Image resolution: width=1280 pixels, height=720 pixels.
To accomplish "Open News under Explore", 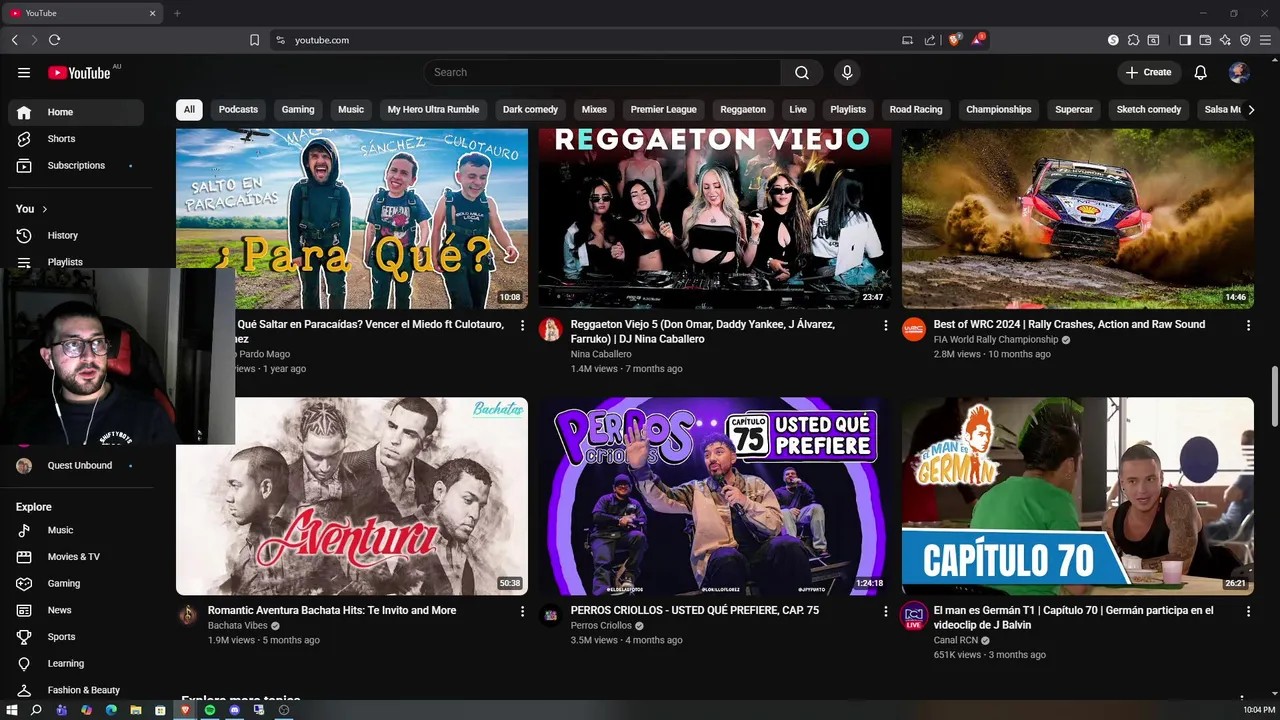I will pyautogui.click(x=76, y=610).
